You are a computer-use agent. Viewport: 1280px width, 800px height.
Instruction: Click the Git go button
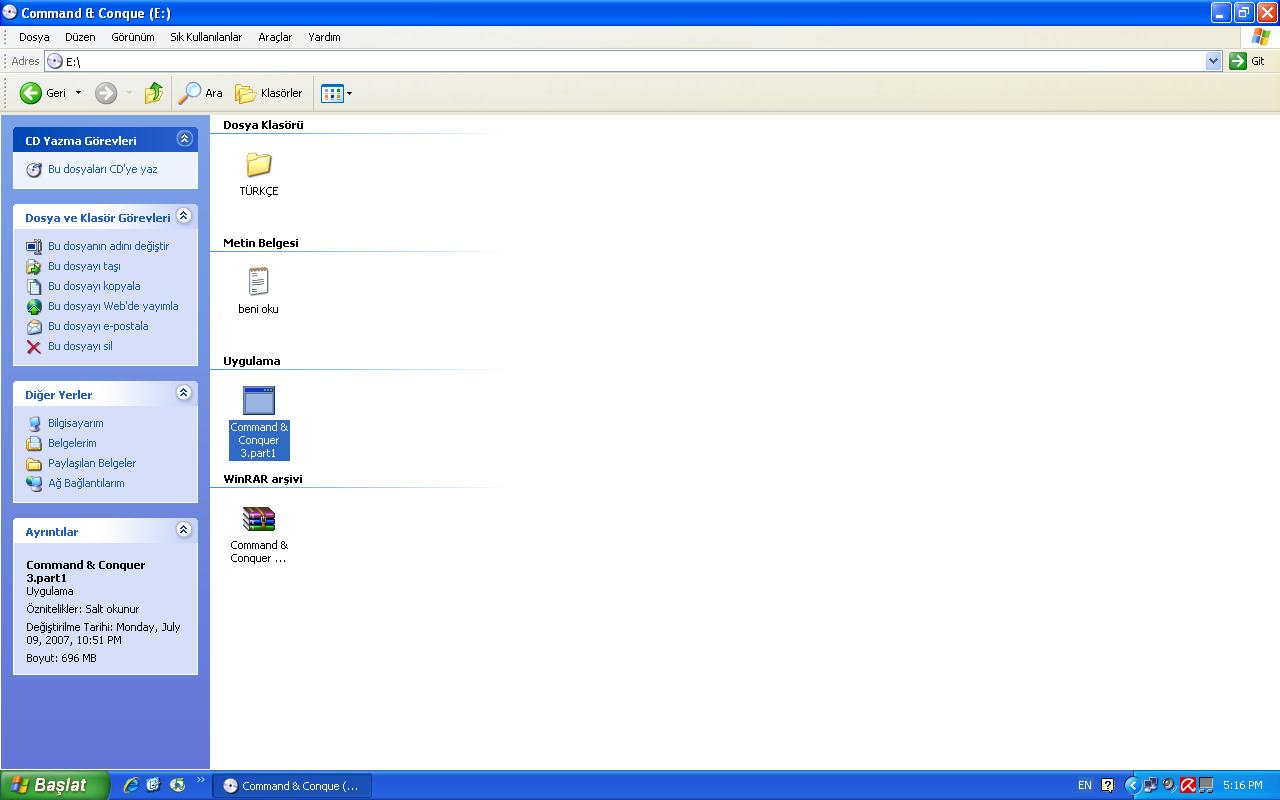coord(1248,61)
